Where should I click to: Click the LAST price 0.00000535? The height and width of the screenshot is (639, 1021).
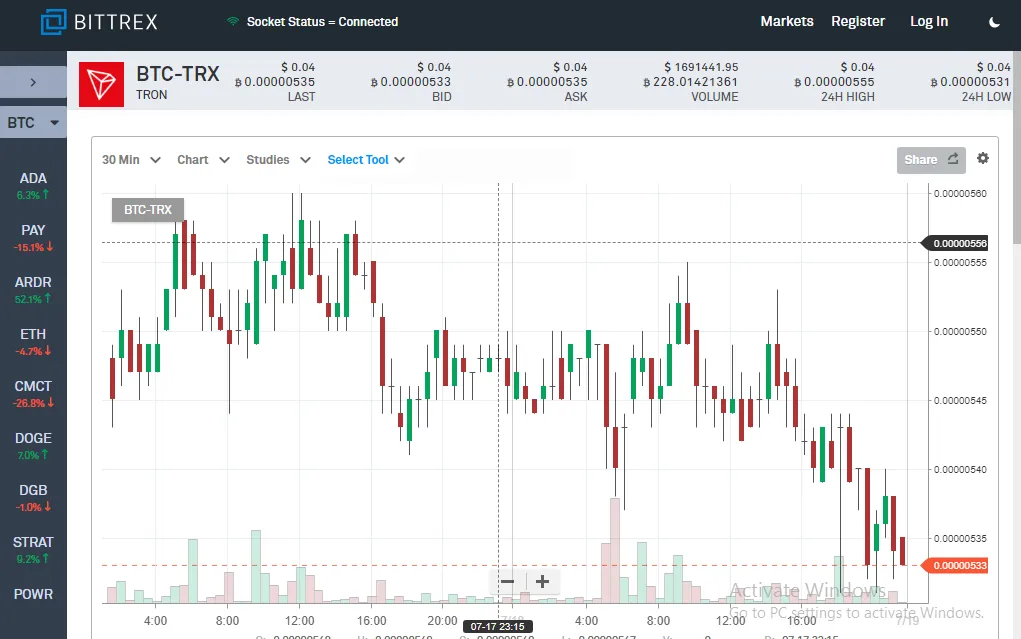tap(275, 82)
